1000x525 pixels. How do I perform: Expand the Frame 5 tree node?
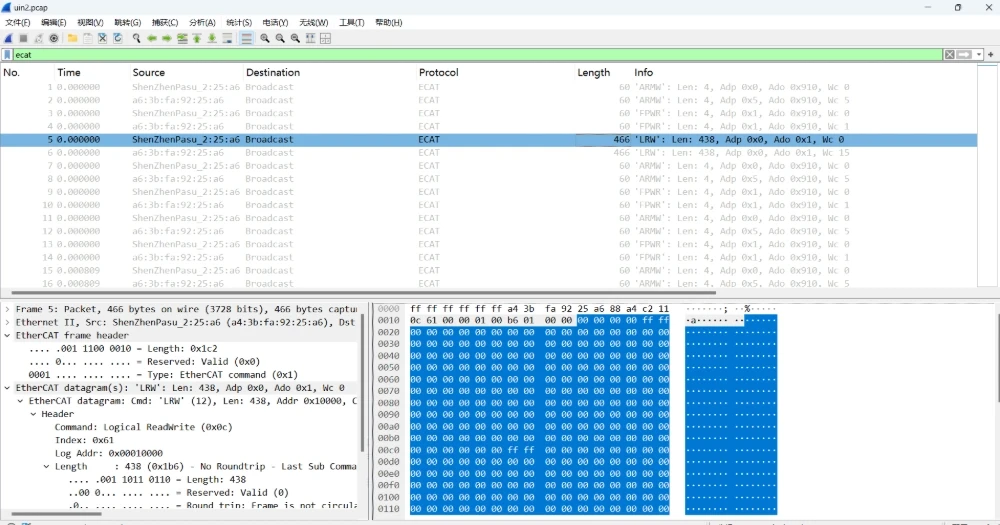(x=7, y=309)
